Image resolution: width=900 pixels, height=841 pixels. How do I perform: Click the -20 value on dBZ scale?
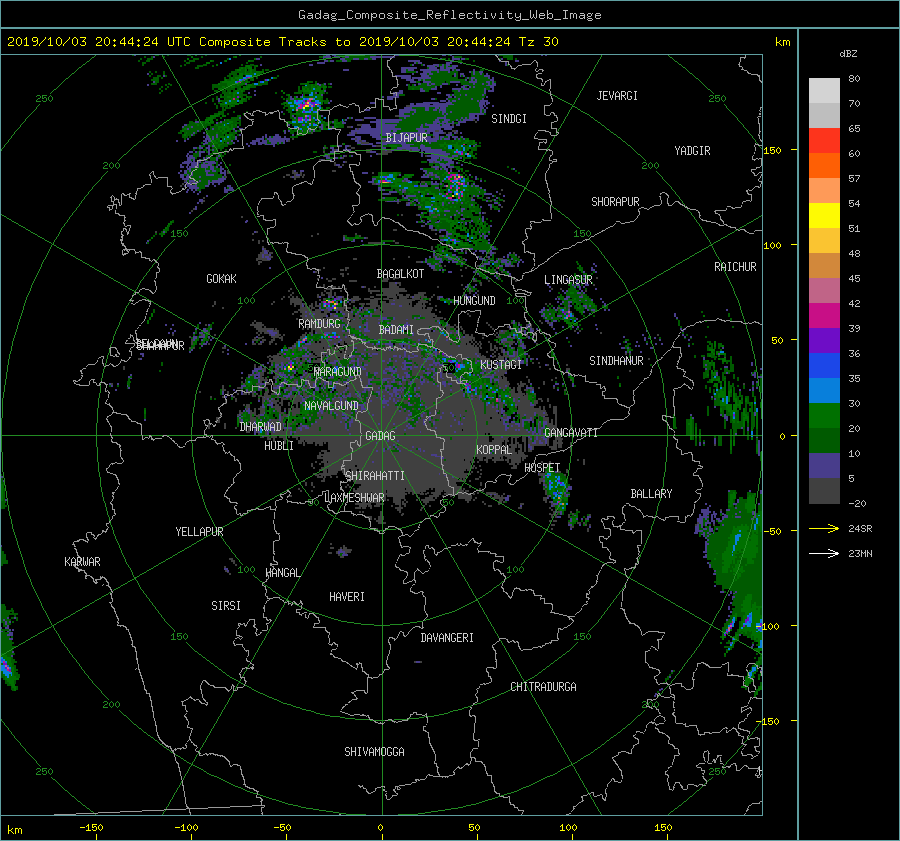tap(858, 503)
